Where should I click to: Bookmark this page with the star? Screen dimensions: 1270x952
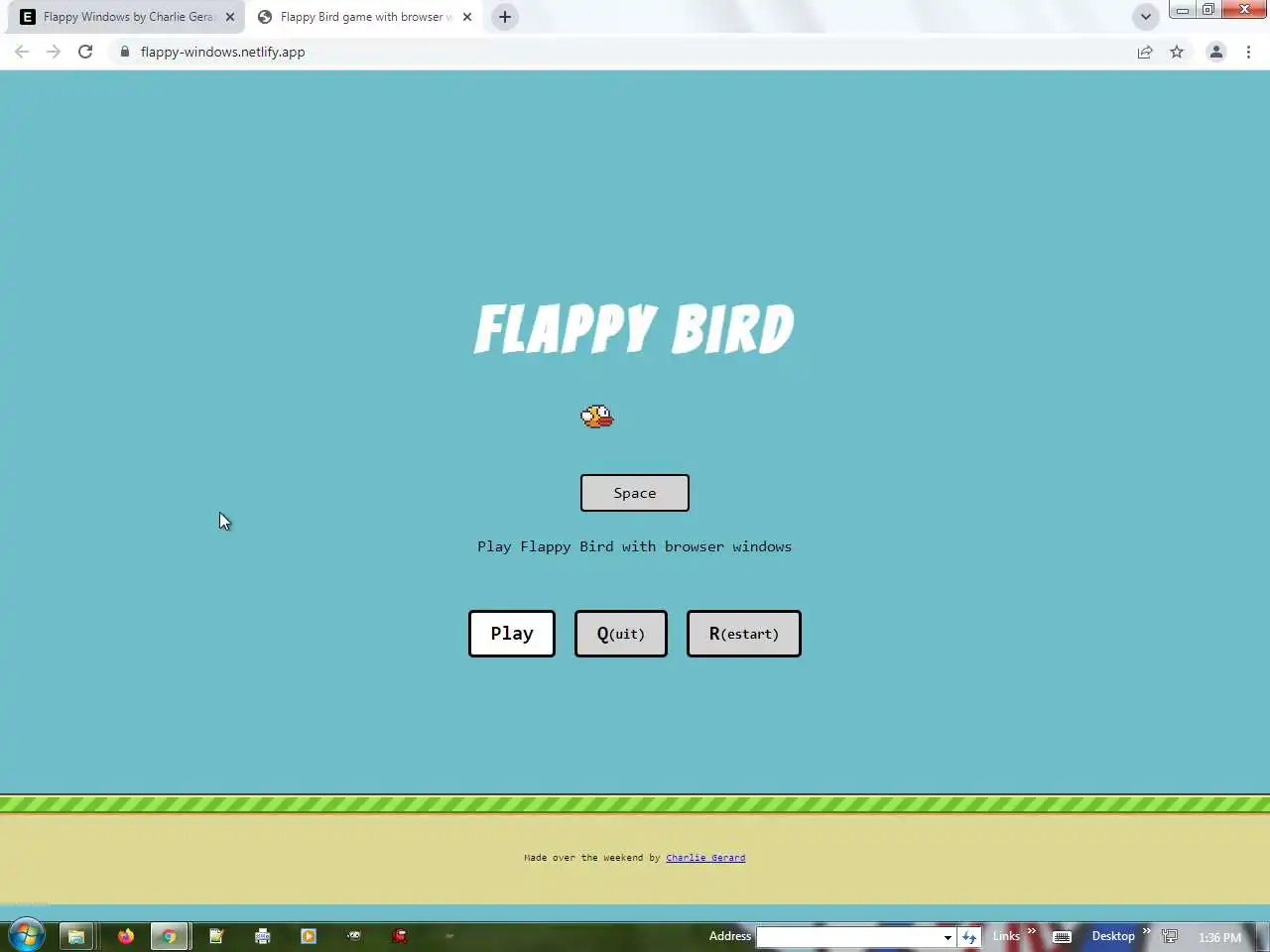1177,52
